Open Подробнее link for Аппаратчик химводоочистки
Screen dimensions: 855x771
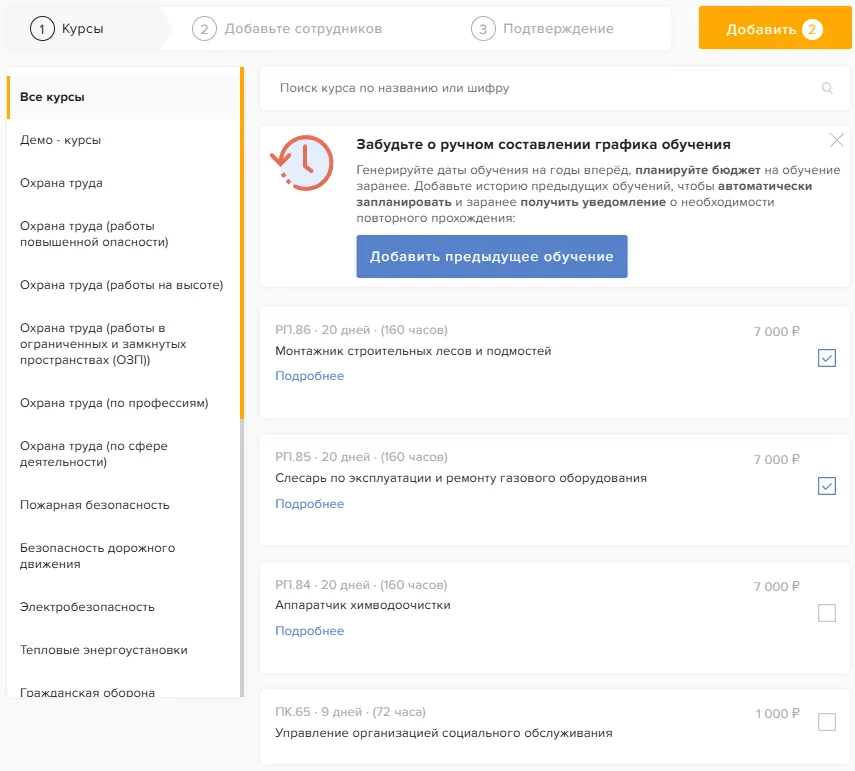(309, 631)
